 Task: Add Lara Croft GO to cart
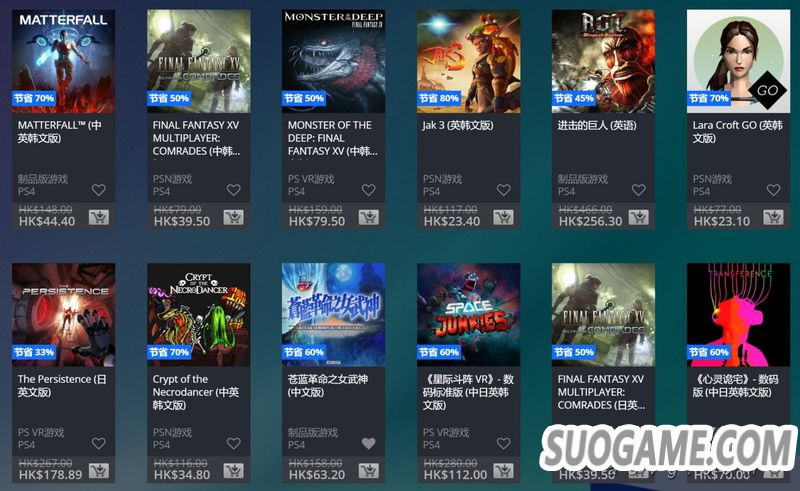click(773, 217)
